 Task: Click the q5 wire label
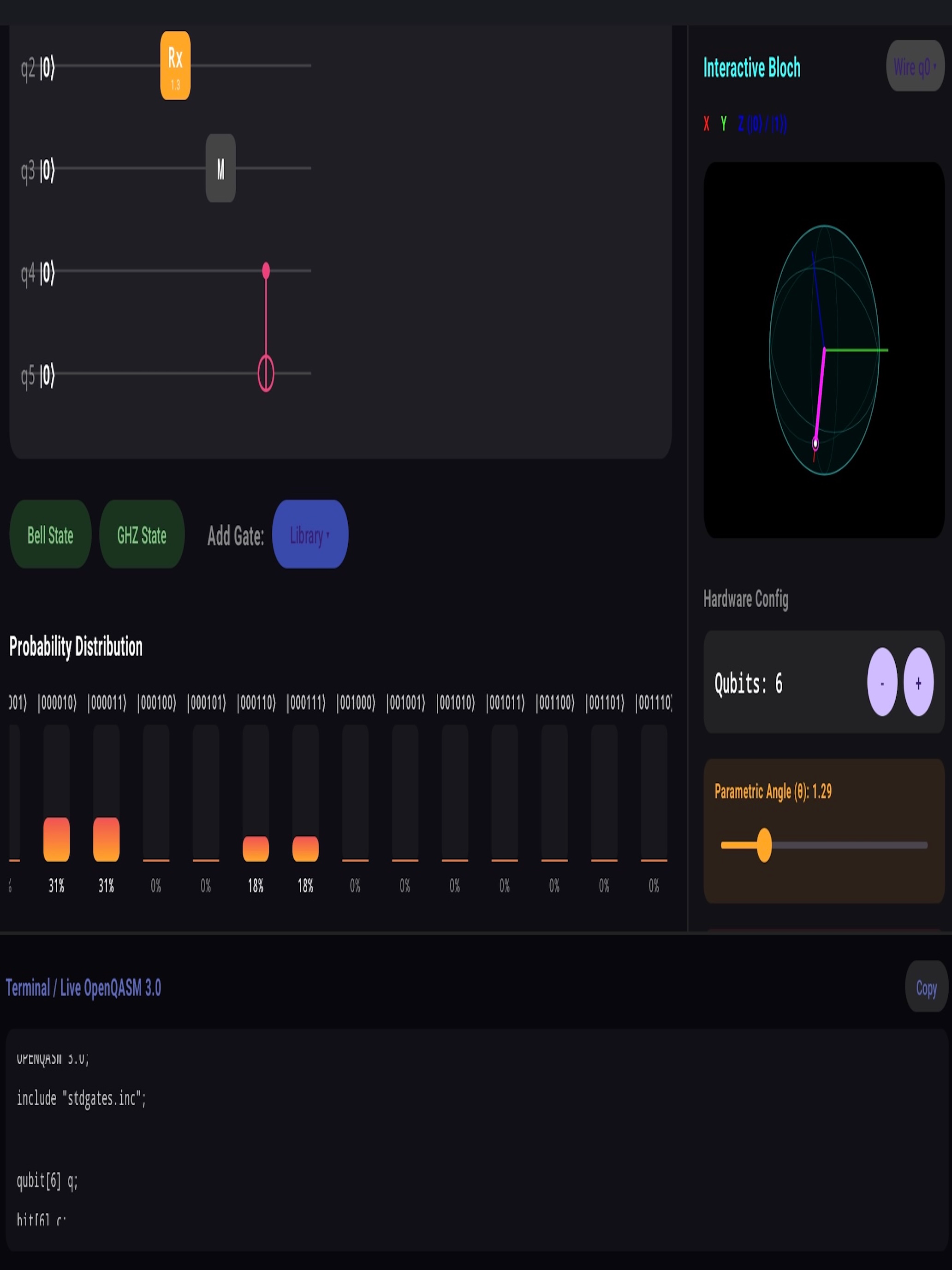tap(38, 376)
